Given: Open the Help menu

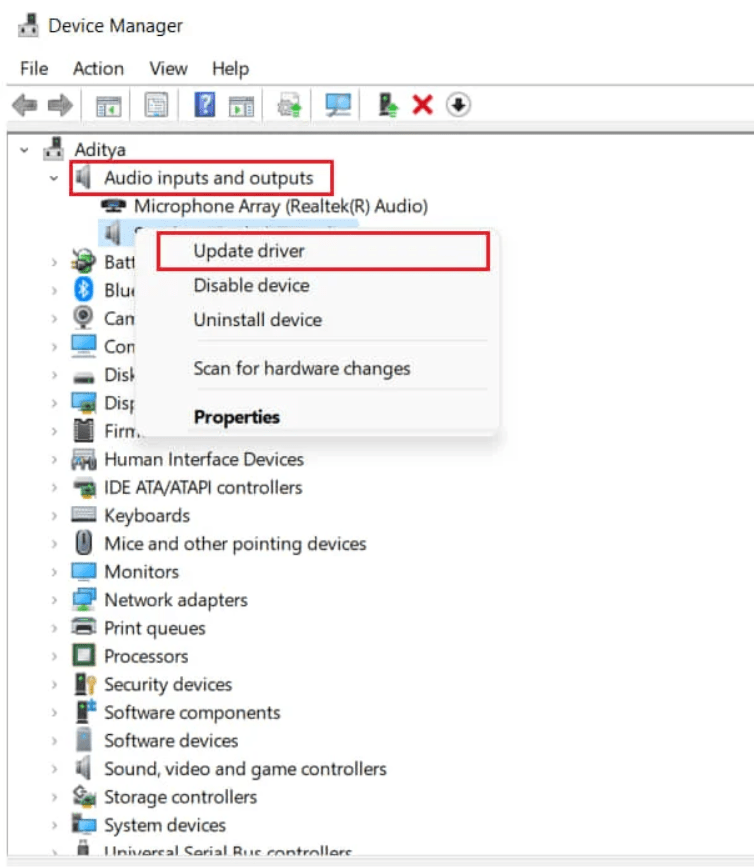Looking at the screenshot, I should tap(230, 69).
